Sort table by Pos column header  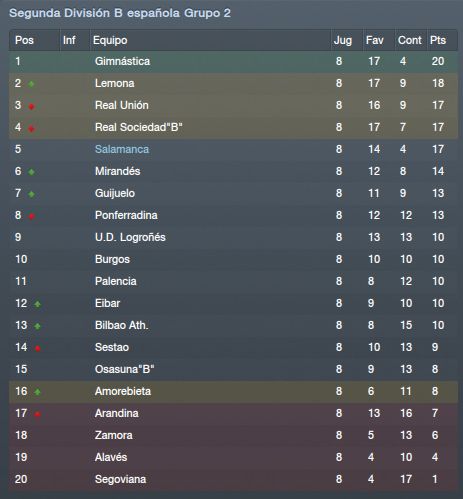click(24, 40)
